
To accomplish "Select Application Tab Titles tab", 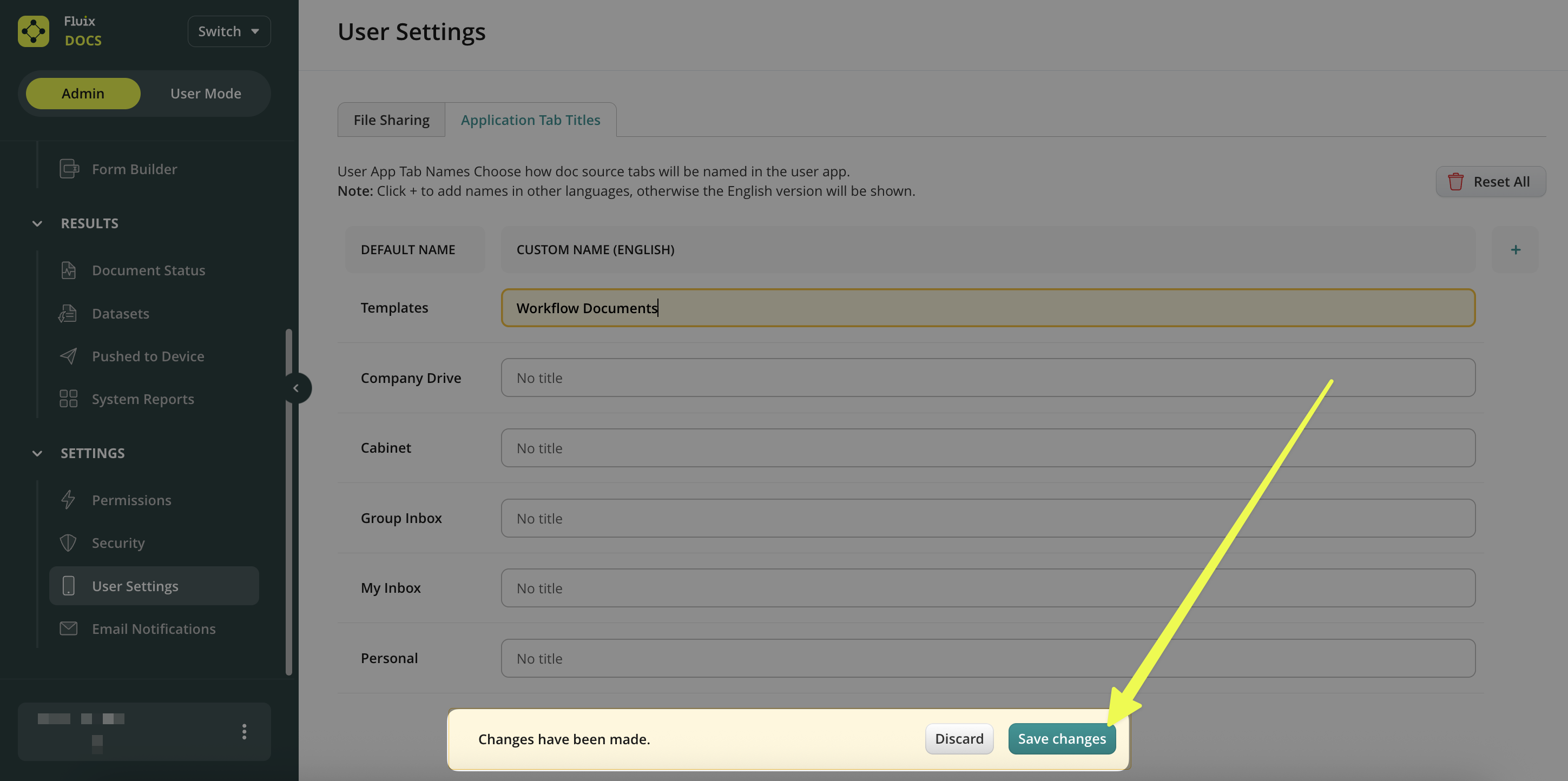I will [530, 120].
